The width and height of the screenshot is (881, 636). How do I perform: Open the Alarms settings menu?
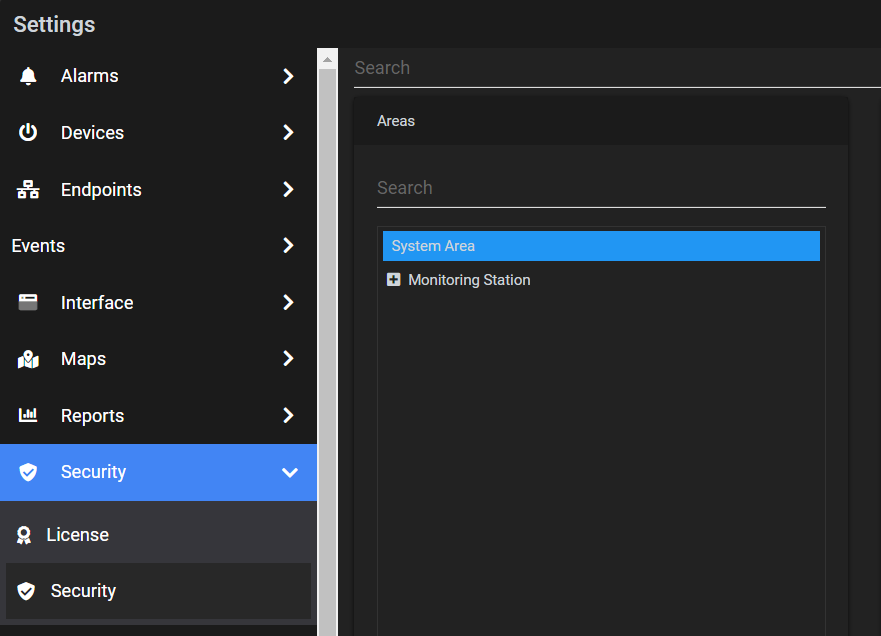158,76
